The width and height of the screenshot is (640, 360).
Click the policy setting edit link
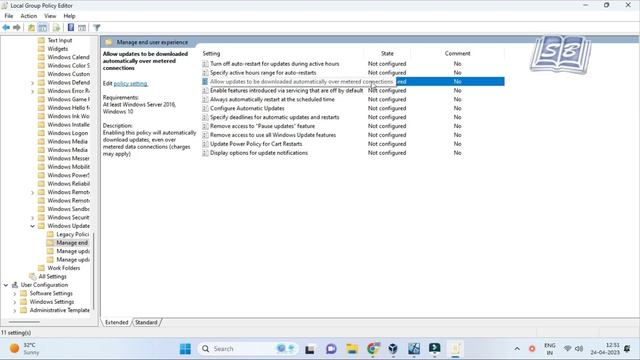131,84
